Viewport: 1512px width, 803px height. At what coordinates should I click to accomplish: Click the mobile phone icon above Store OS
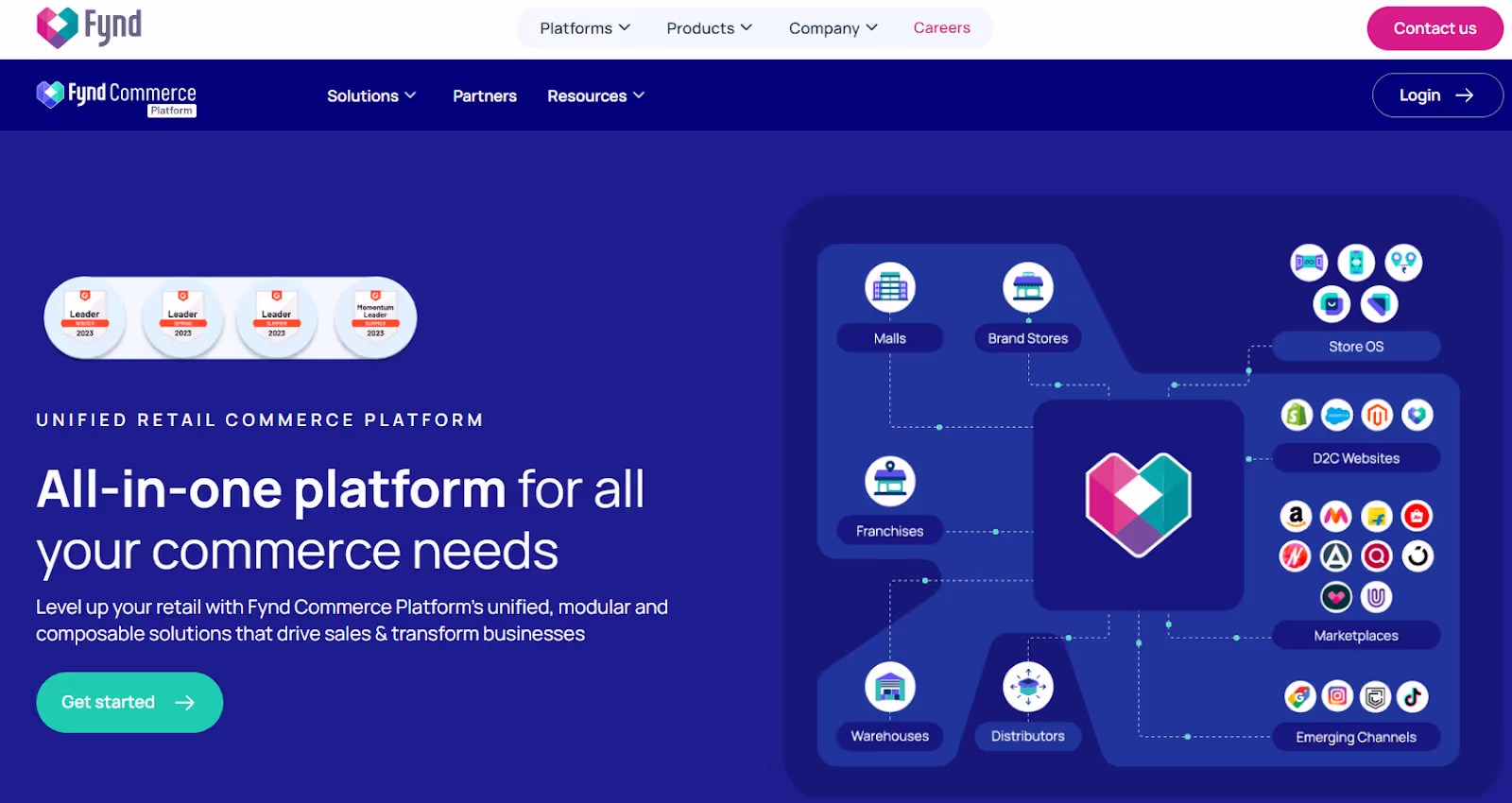tap(1356, 263)
